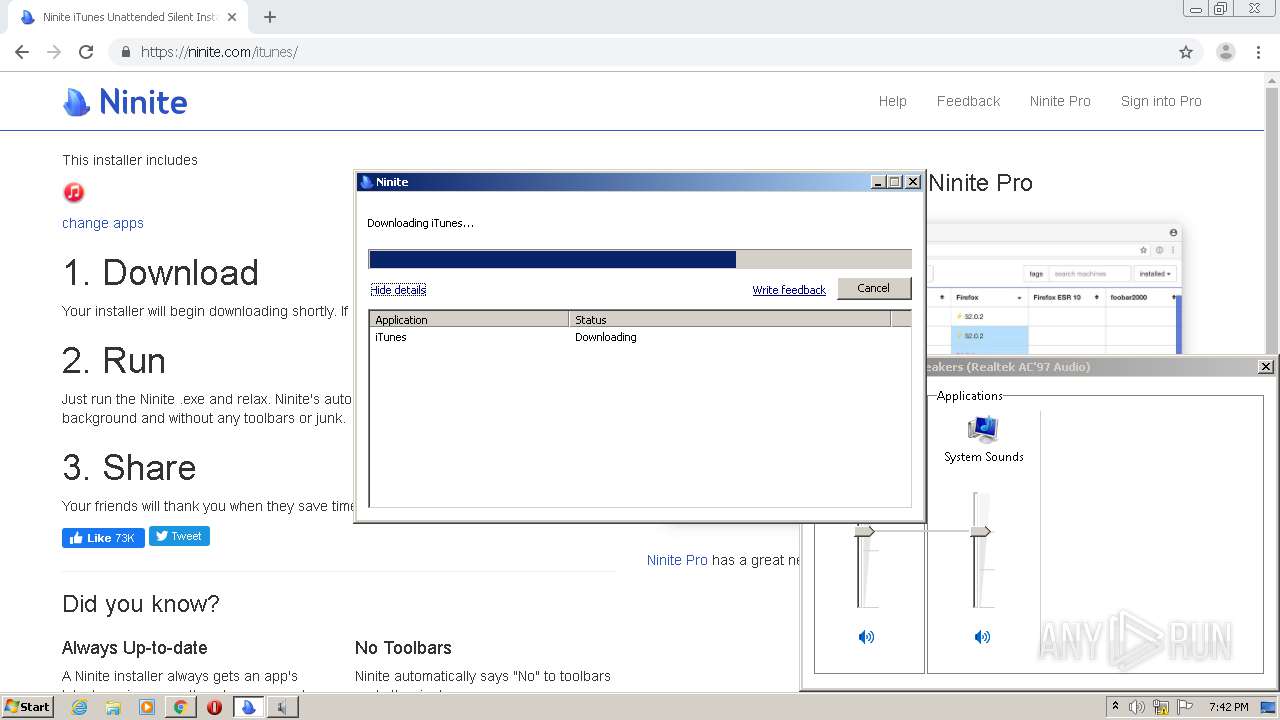Maximize the Ninite installer dialog
This screenshot has width=1280, height=720.
[895, 182]
